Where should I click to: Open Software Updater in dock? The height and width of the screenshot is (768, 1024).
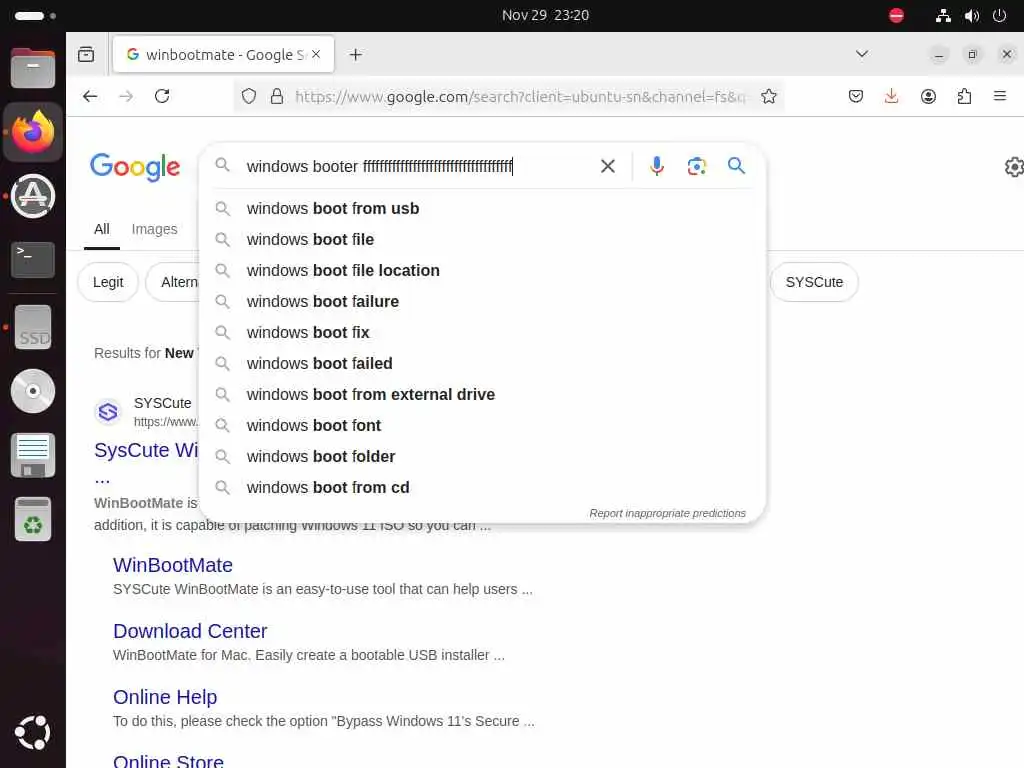pyautogui.click(x=33, y=196)
